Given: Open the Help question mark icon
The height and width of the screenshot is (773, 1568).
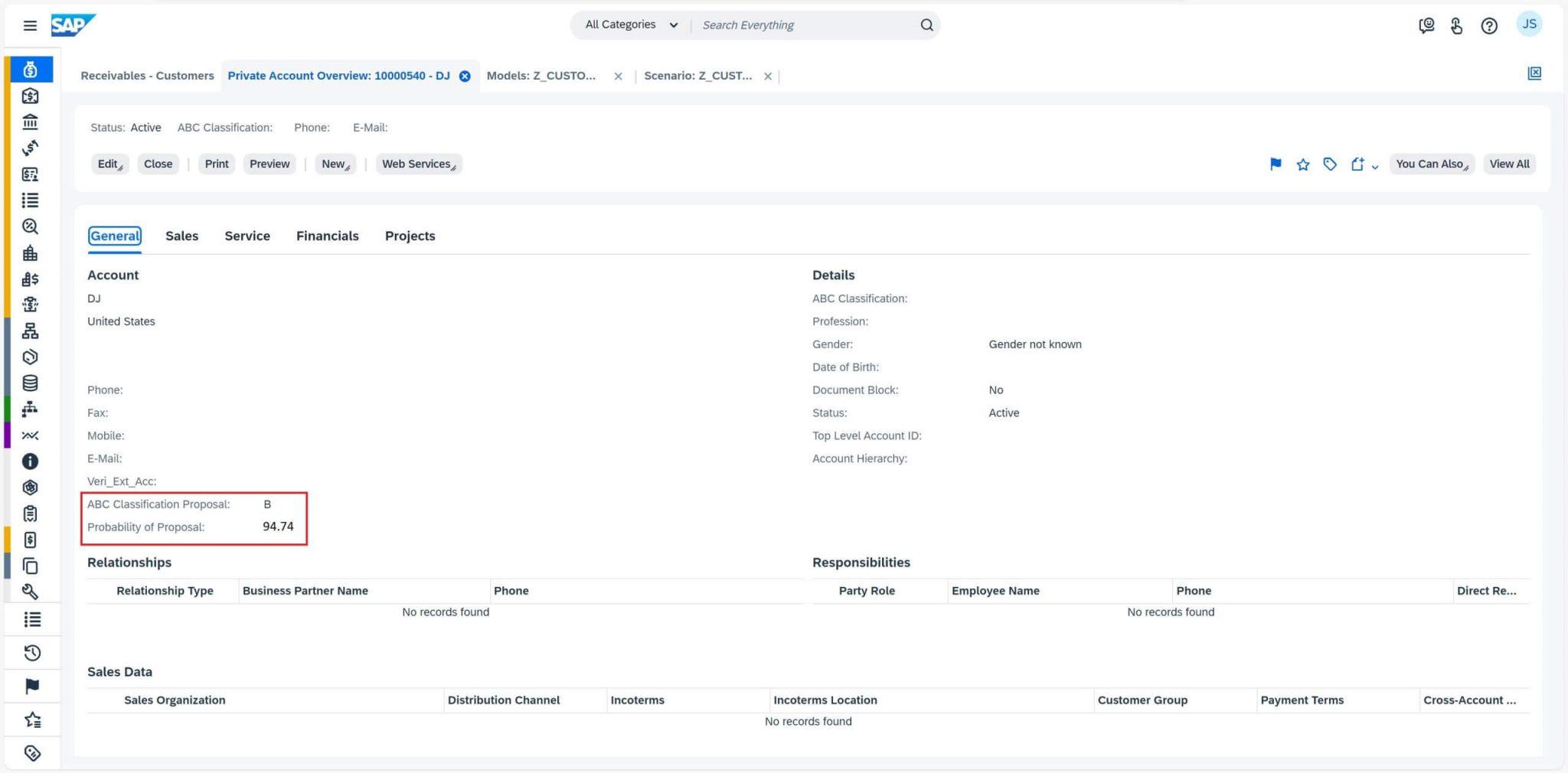Looking at the screenshot, I should (x=1489, y=24).
